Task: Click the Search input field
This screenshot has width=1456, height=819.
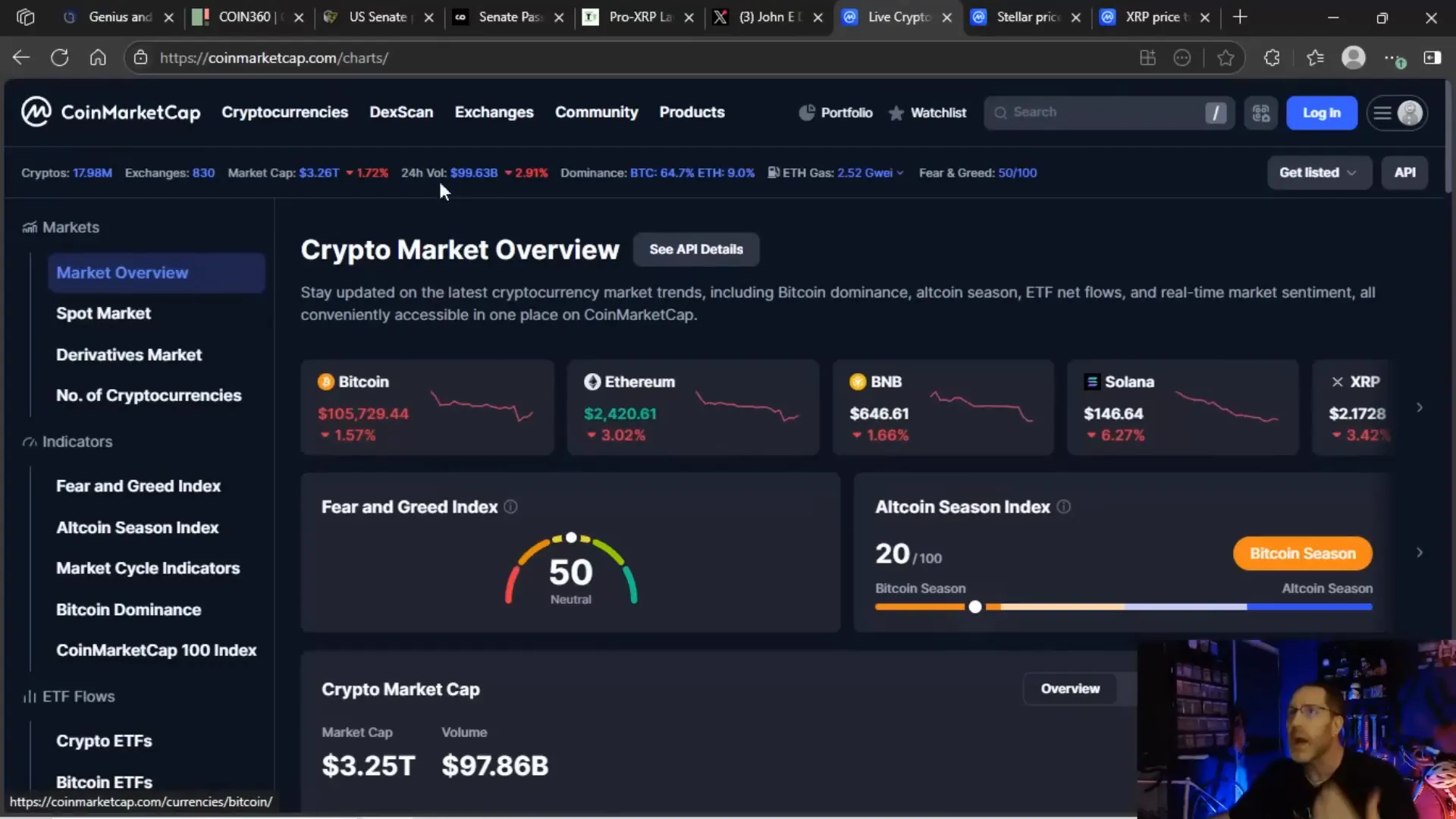Action: pyautogui.click(x=1109, y=113)
